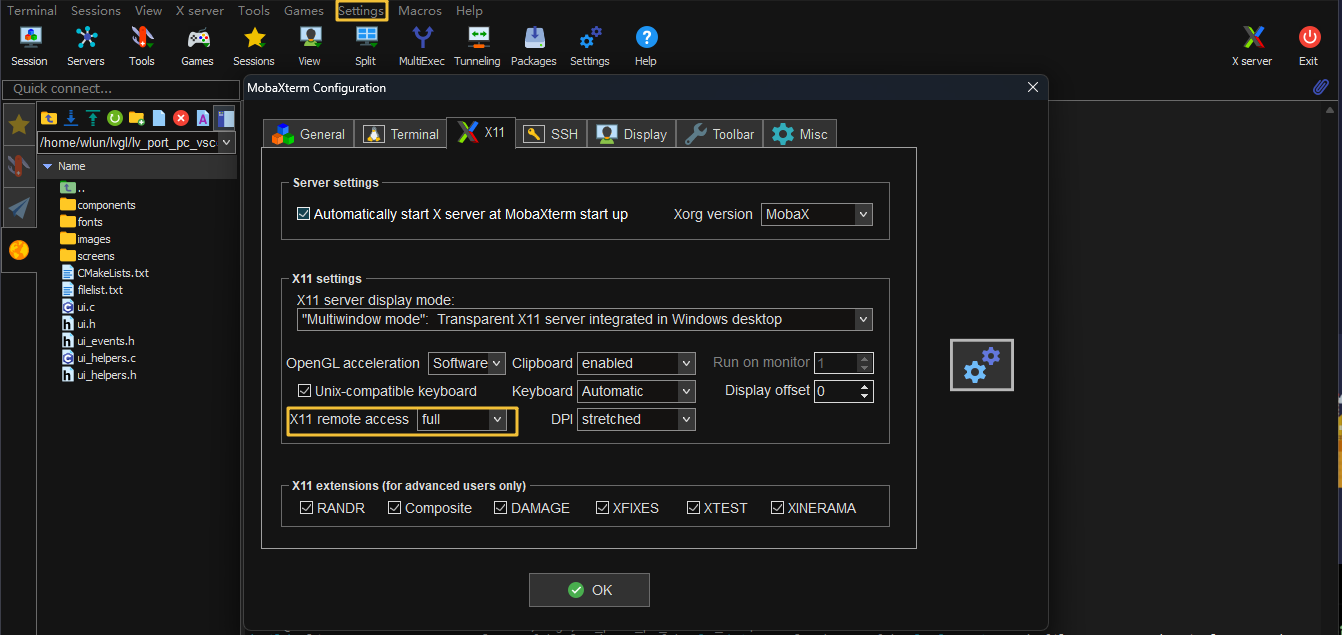The width and height of the screenshot is (1342, 635).
Task: Click the large gears settings image in dialog
Action: pos(981,365)
